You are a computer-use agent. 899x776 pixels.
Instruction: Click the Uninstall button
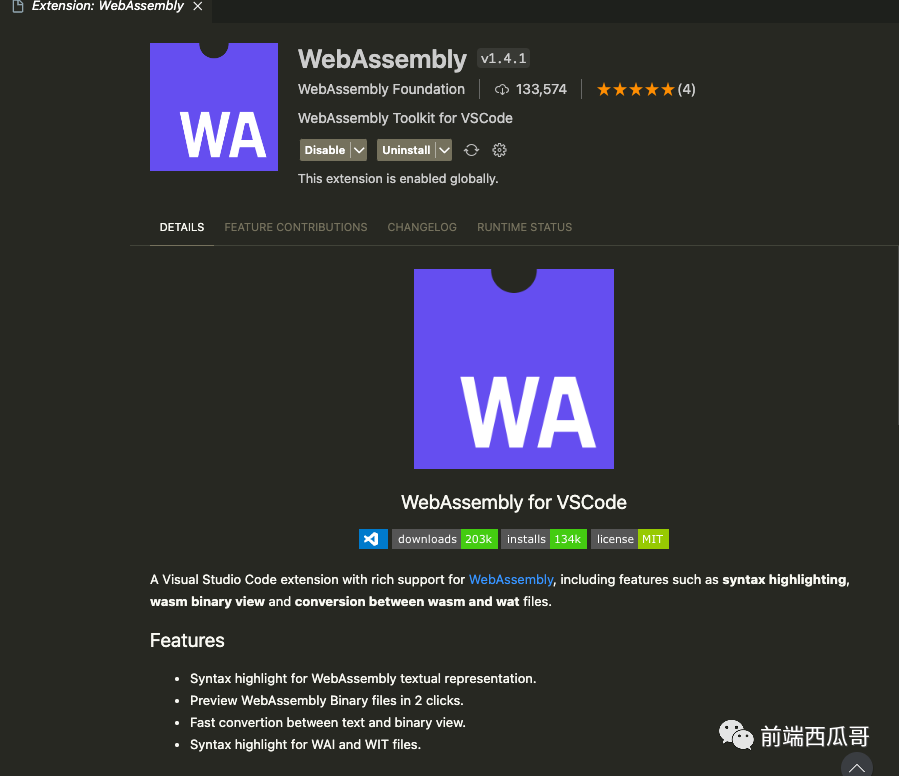pyautogui.click(x=406, y=150)
